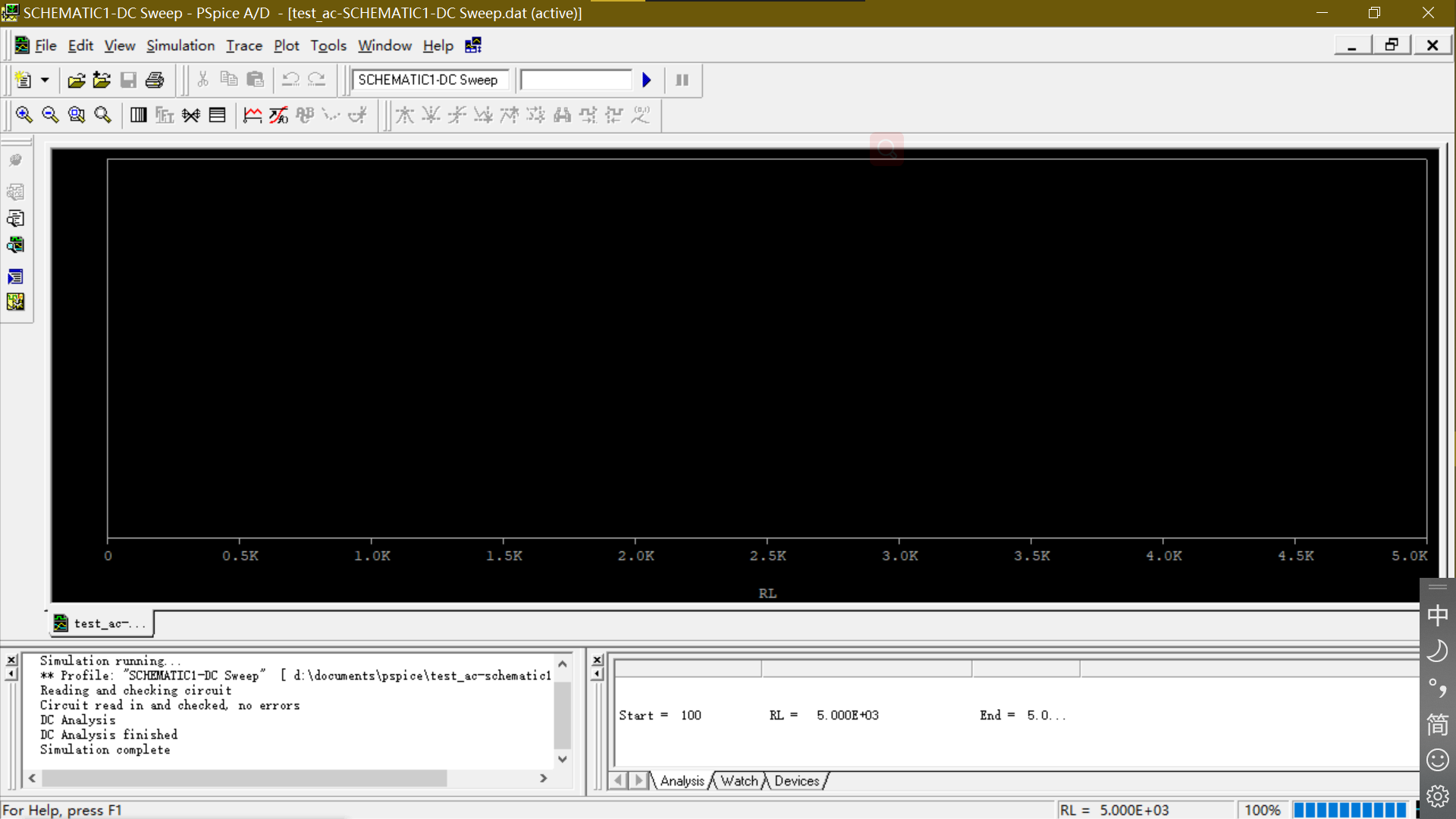Open the Trace menu
The height and width of the screenshot is (819, 1456).
tap(243, 45)
